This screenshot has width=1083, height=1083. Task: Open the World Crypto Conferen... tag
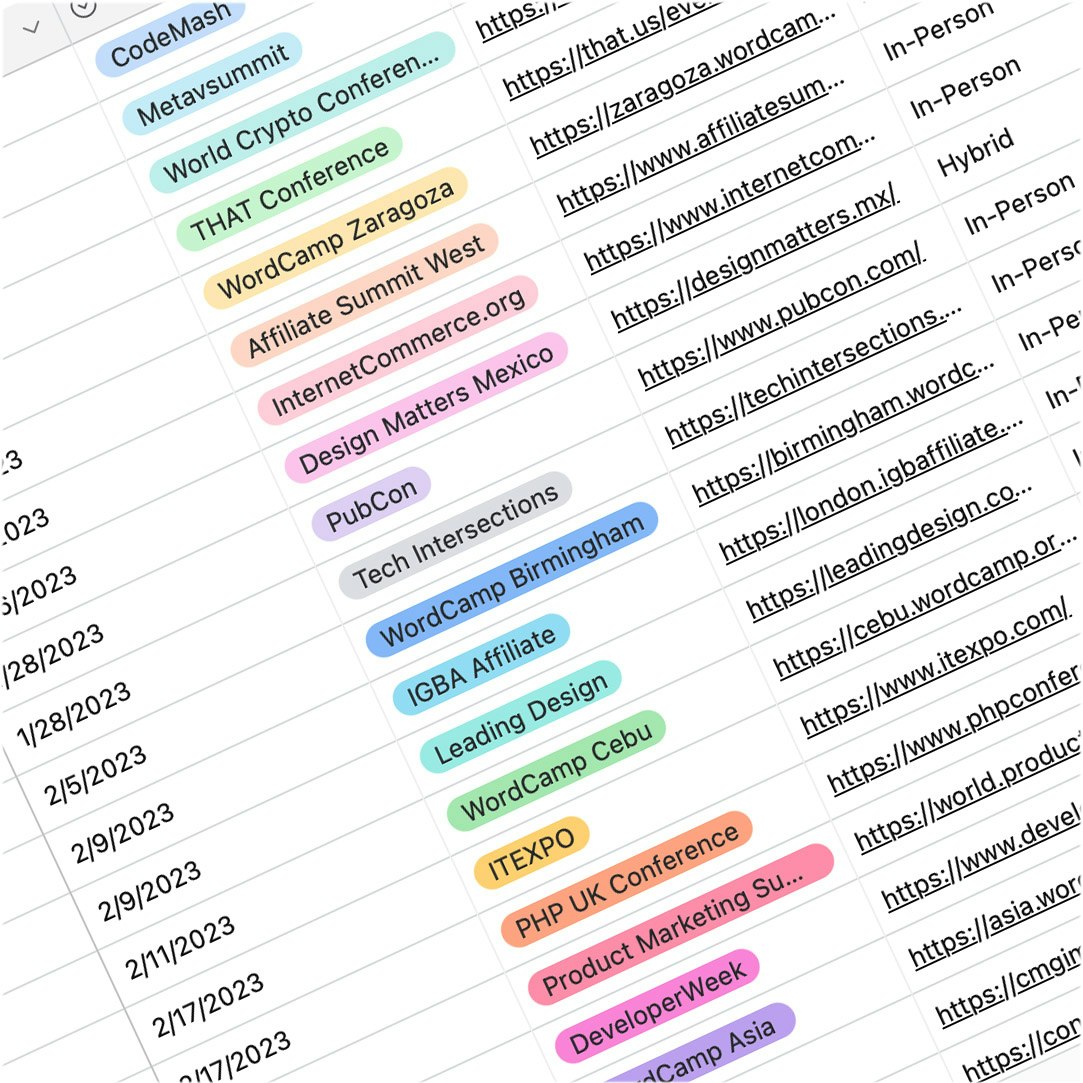pyautogui.click(x=302, y=113)
